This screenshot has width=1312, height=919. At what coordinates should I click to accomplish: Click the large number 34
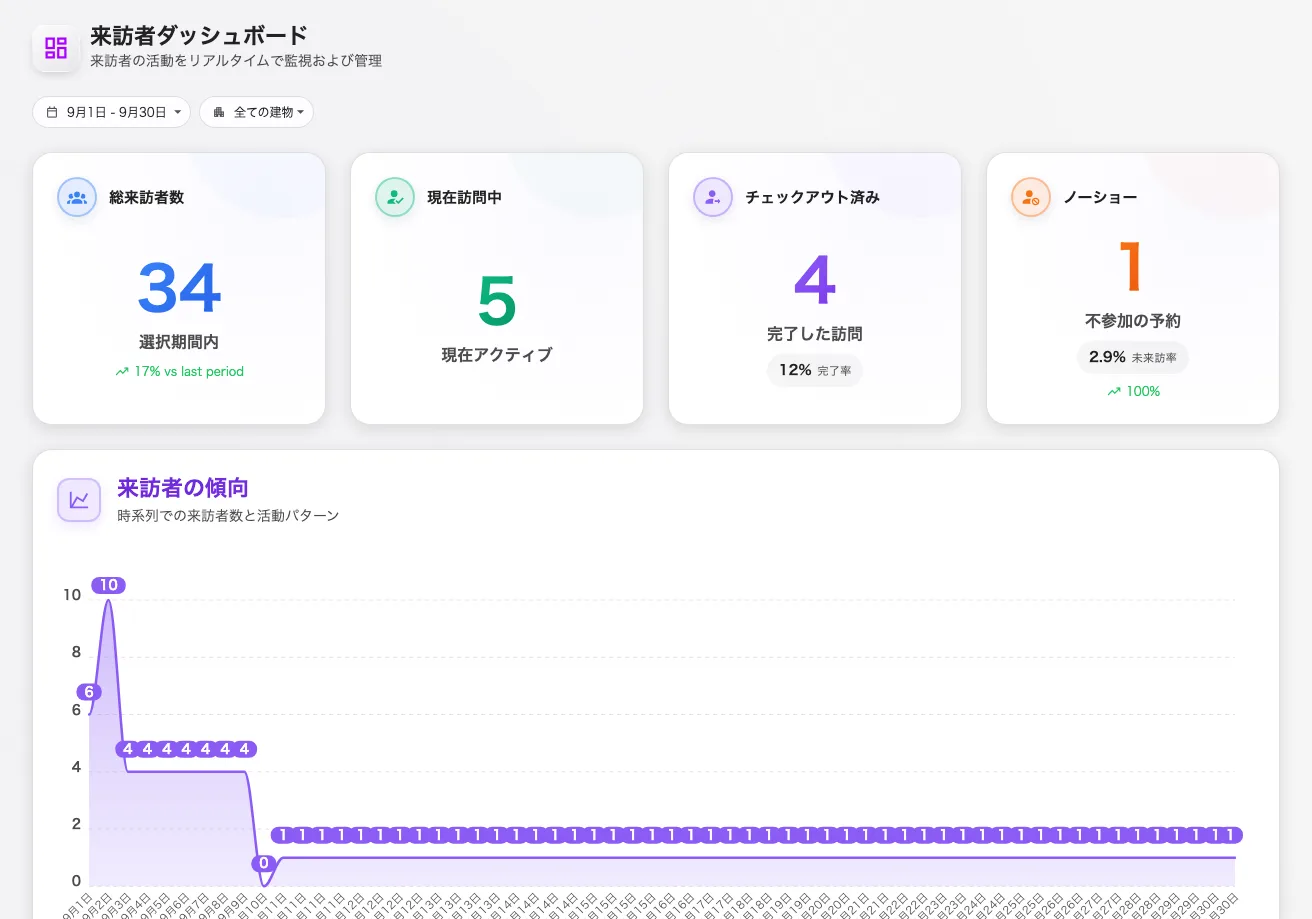click(179, 288)
